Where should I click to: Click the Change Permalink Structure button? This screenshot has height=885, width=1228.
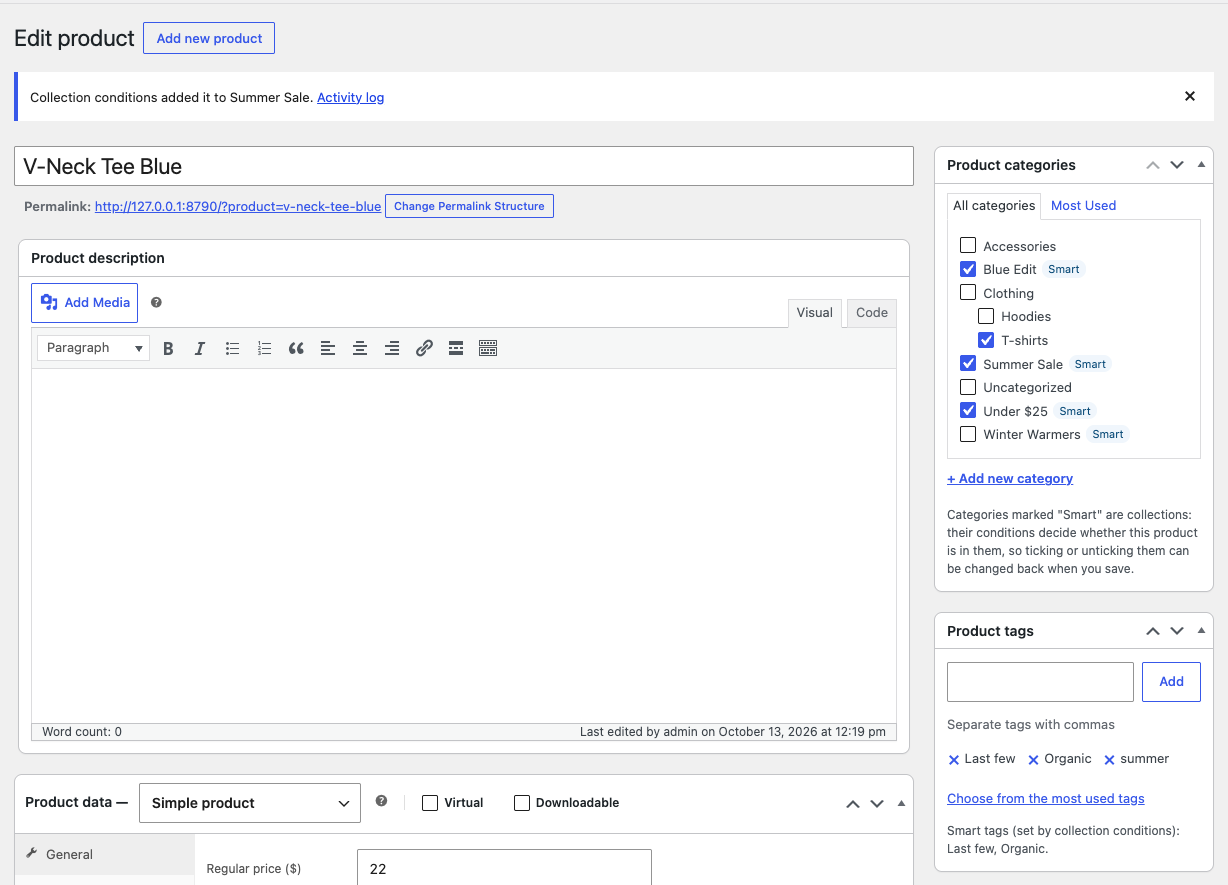(469, 206)
